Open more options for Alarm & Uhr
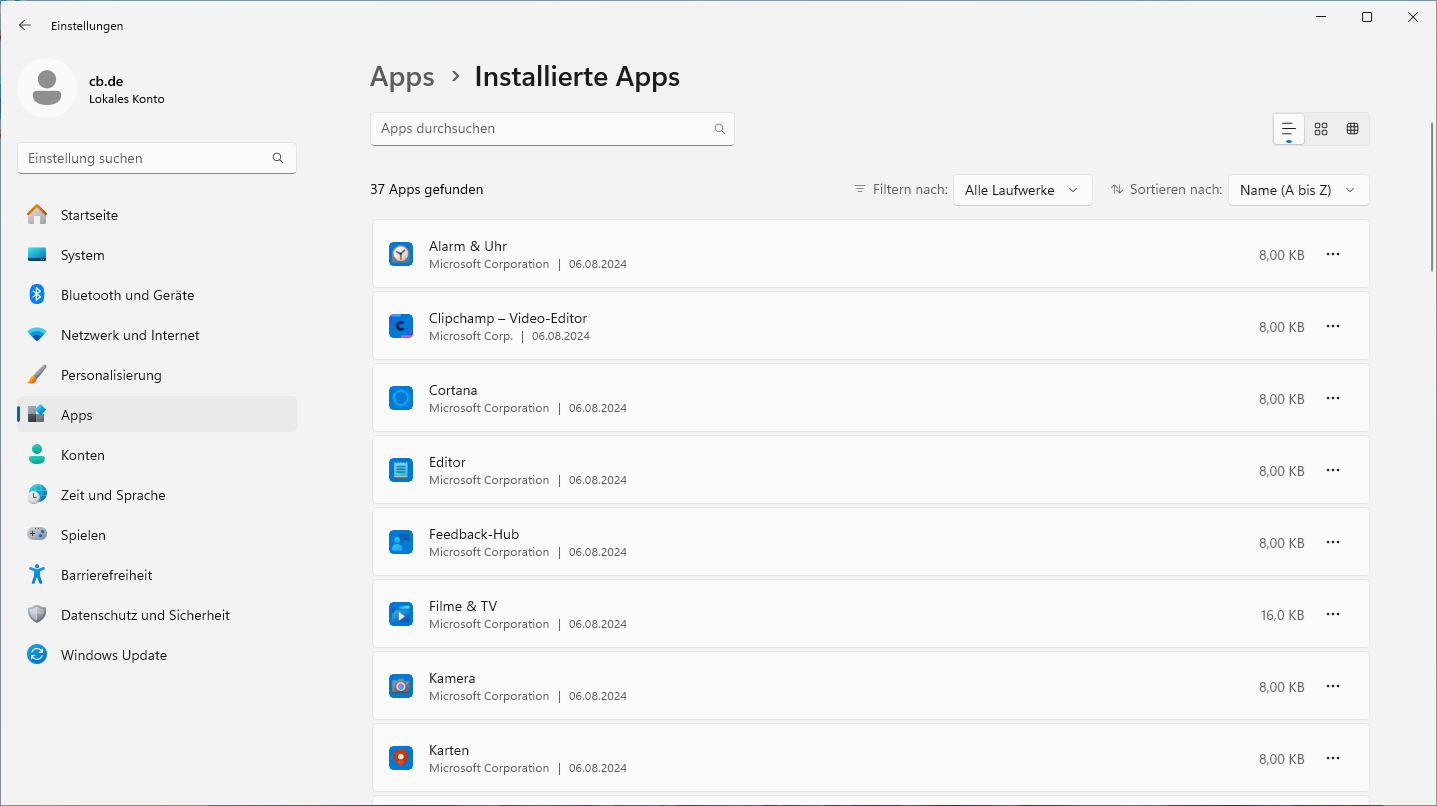 (1333, 254)
